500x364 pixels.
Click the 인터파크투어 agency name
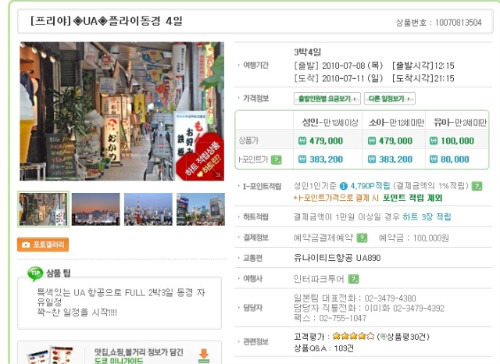pyautogui.click(x=319, y=279)
